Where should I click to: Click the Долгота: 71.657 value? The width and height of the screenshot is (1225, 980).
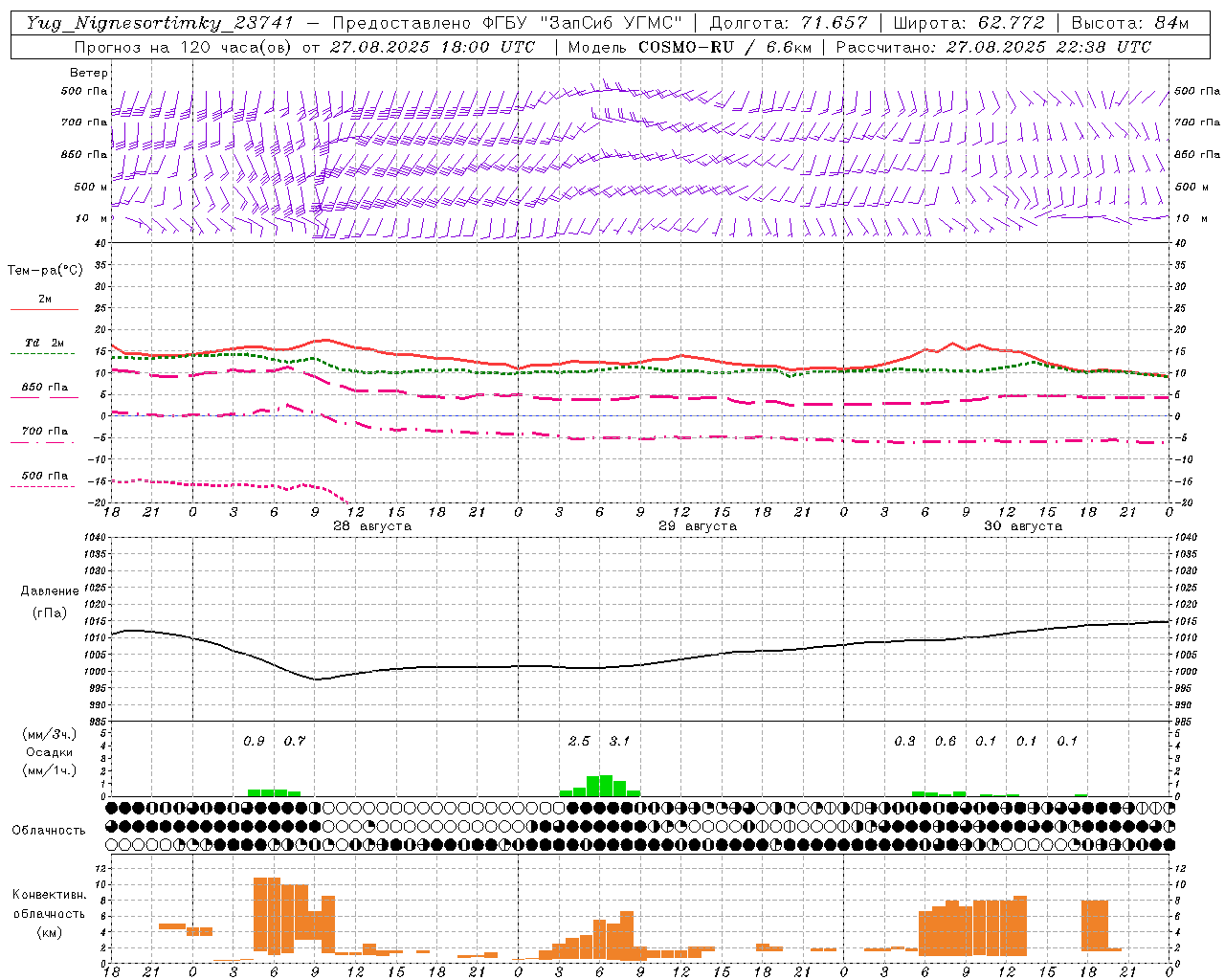pyautogui.click(x=789, y=23)
